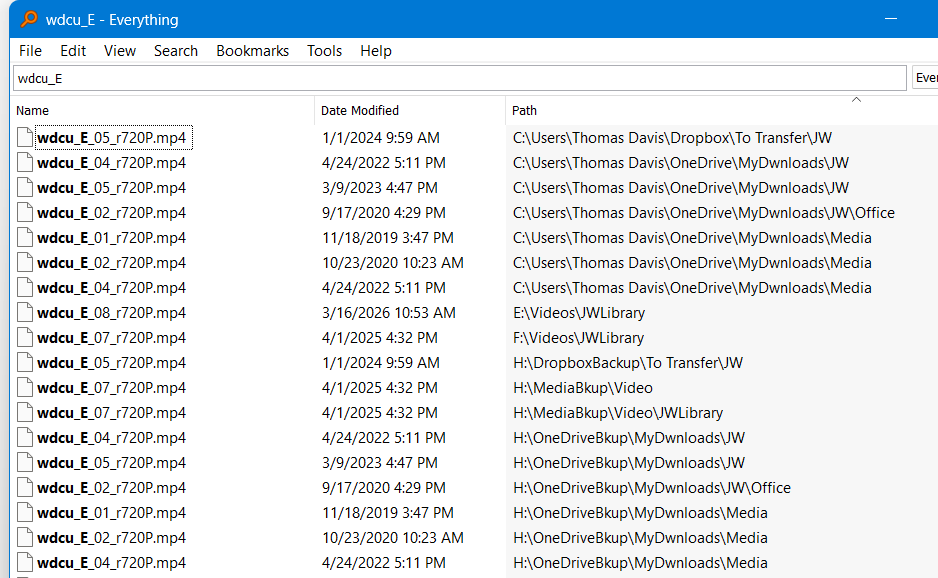The image size is (938, 578).
Task: Select the 10/23/2020 wdcu_E_02 in H:\OneDriveBkup Media
Action: (x=111, y=538)
